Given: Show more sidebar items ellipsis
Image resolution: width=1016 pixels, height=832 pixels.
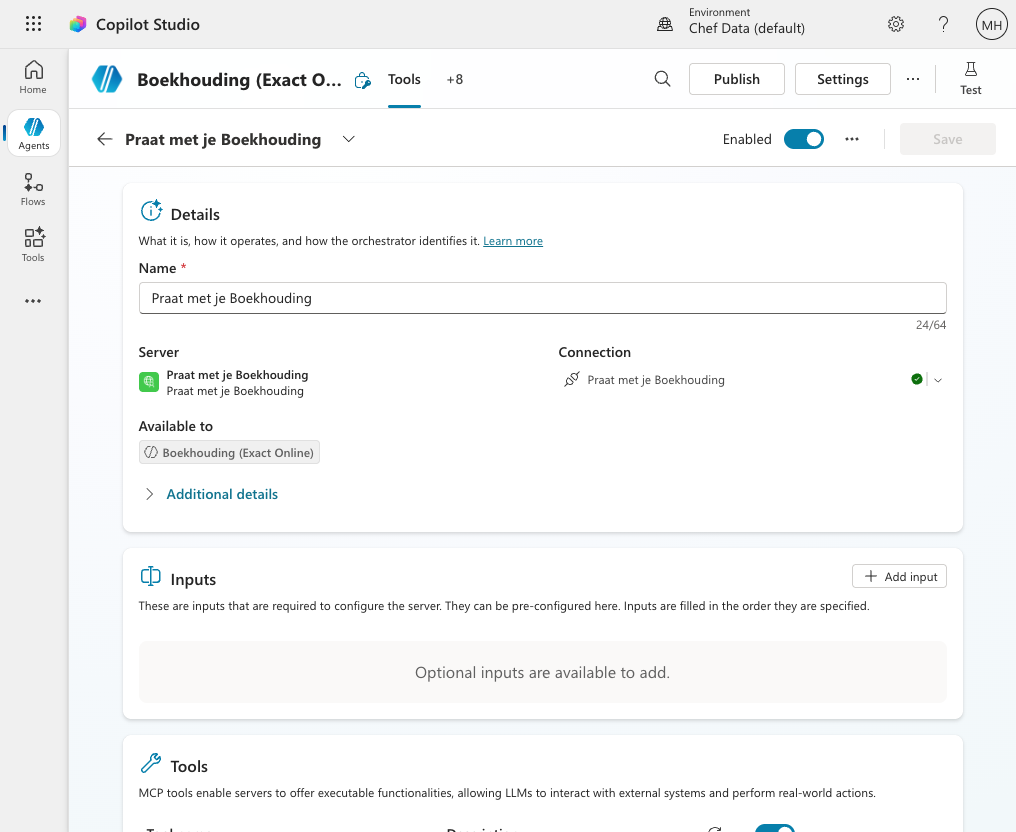Looking at the screenshot, I should point(33,301).
